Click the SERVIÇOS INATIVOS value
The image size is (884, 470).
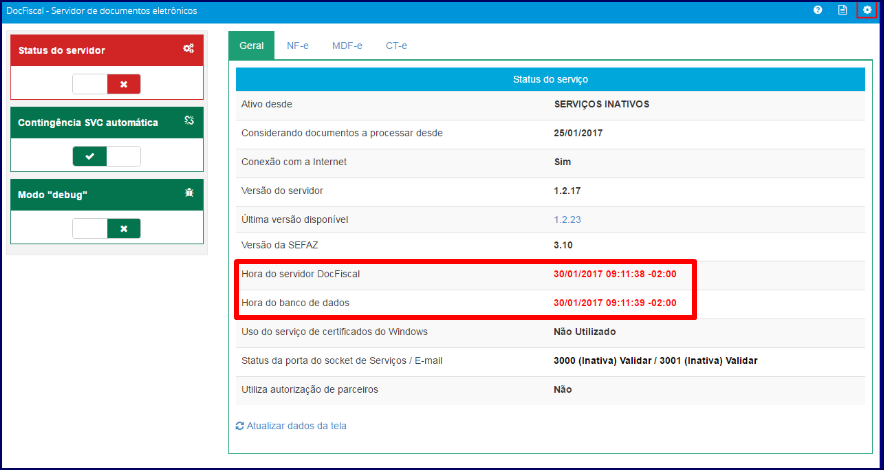coord(602,104)
